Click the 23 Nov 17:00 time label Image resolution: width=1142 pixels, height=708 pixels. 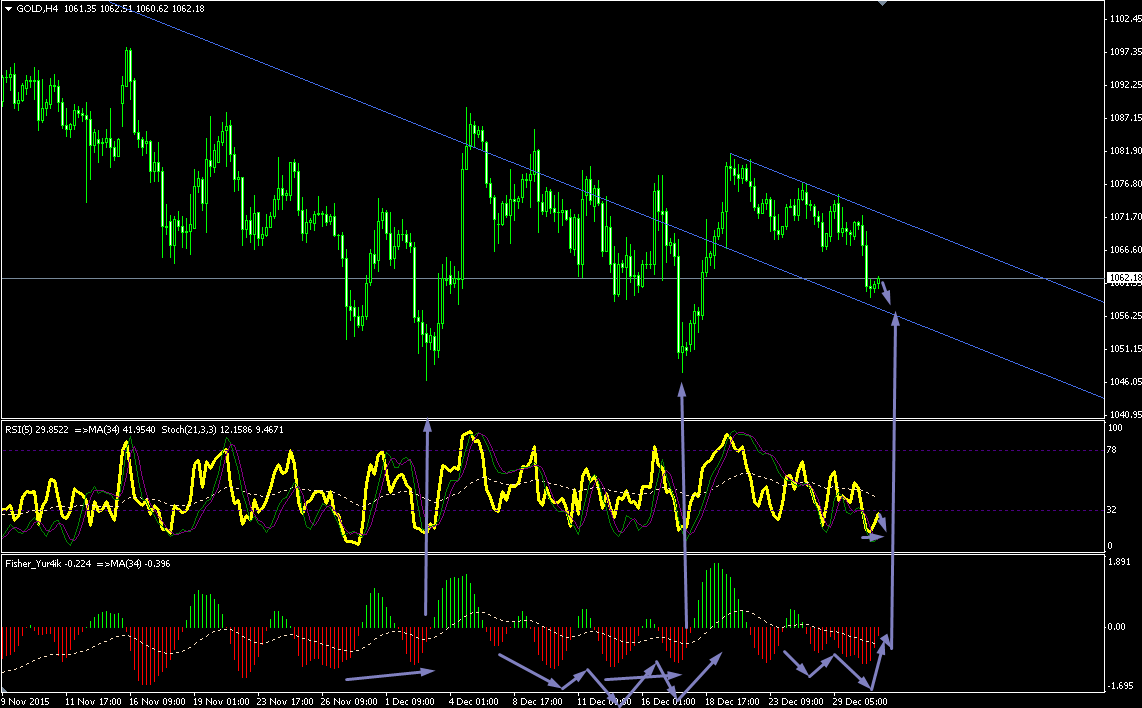[x=285, y=701]
